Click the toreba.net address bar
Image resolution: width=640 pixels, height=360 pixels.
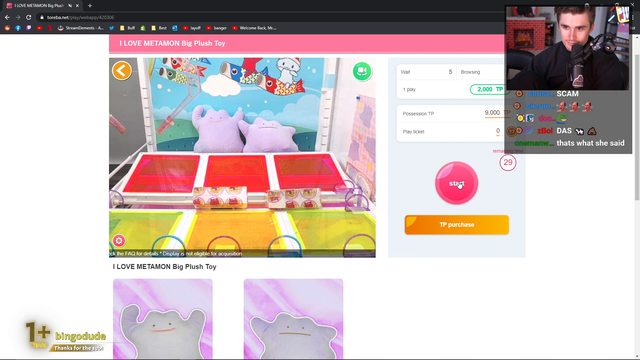pyautogui.click(x=269, y=18)
